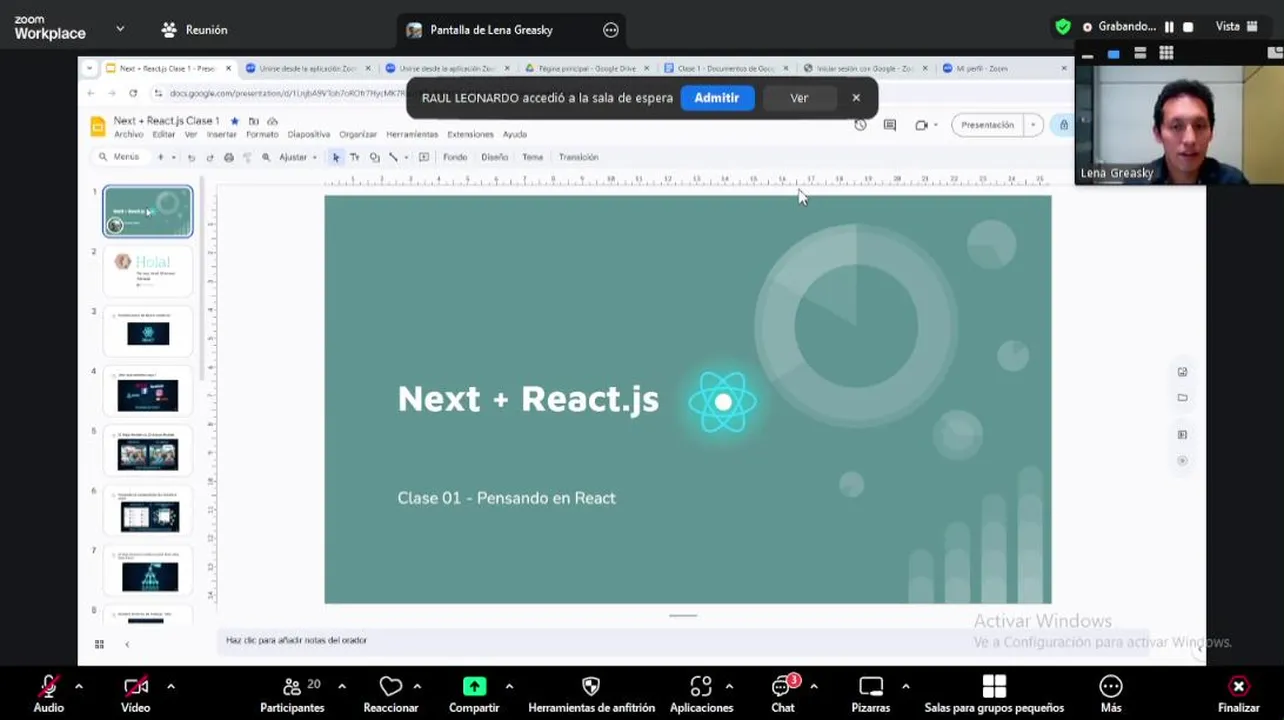Reload the browser page
This screenshot has height=720, width=1284.
click(x=133, y=93)
